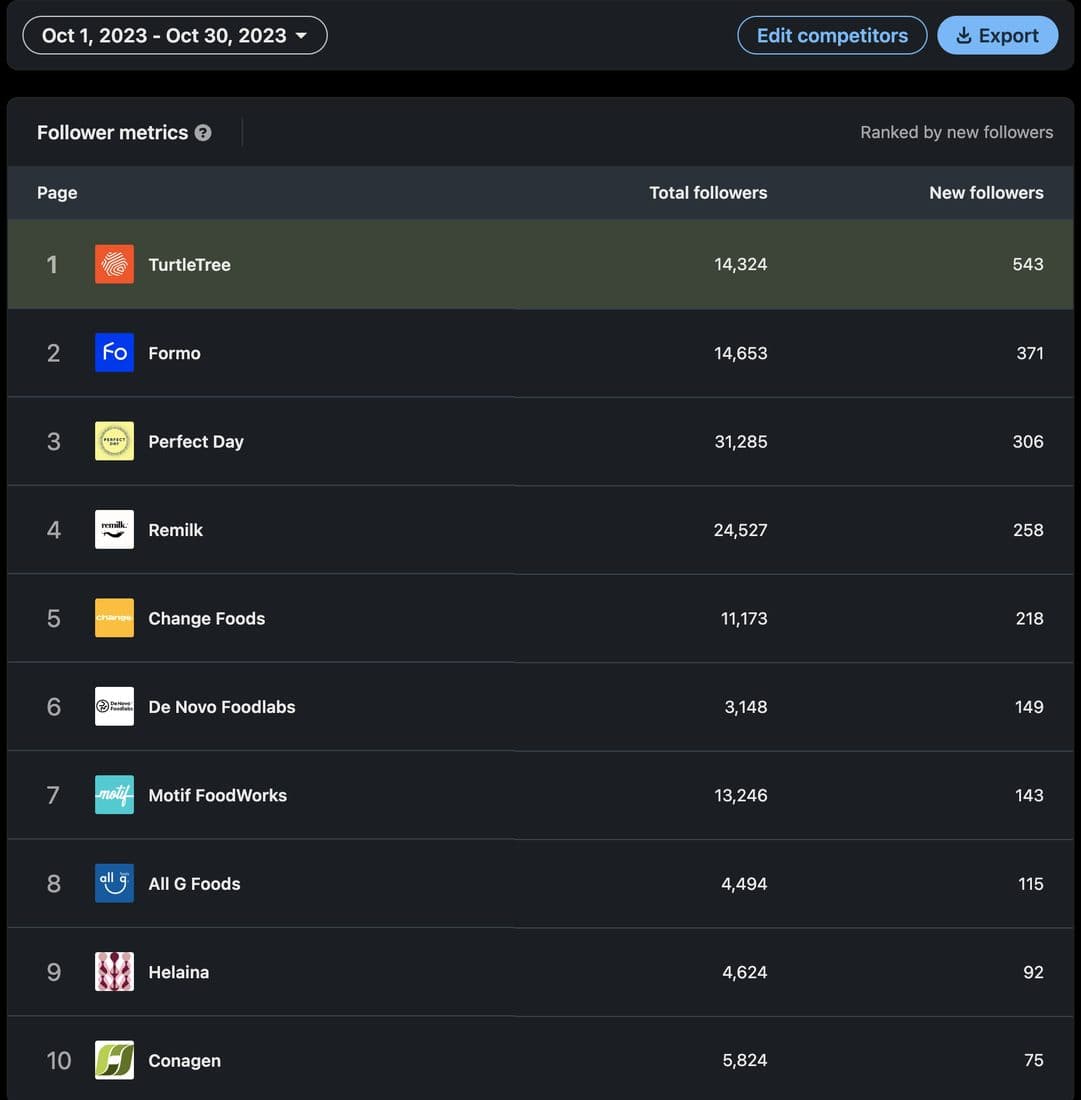Open the De Novo Foodlabs page link

click(222, 707)
